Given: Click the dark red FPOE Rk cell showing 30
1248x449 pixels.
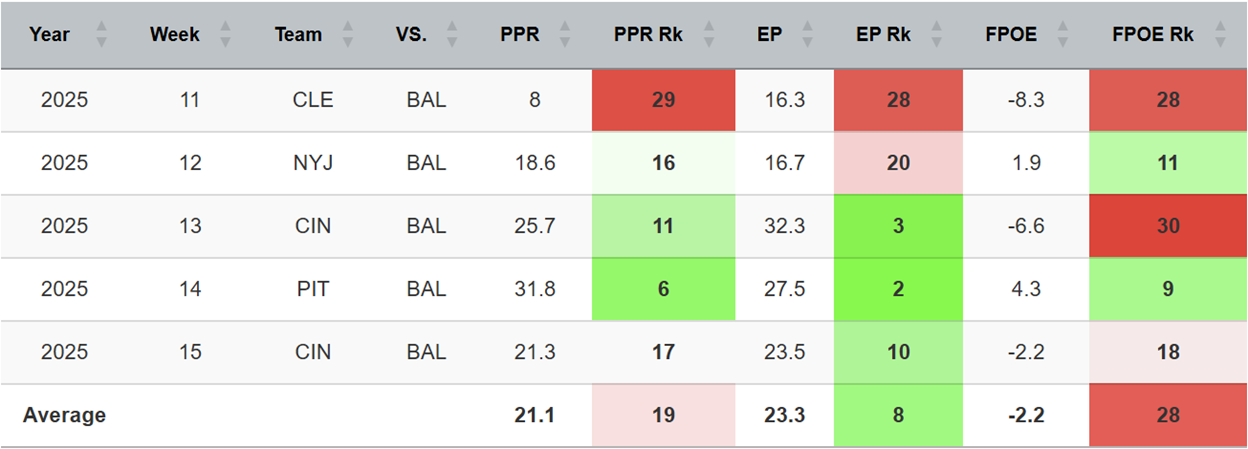Looking at the screenshot, I should tap(1168, 226).
